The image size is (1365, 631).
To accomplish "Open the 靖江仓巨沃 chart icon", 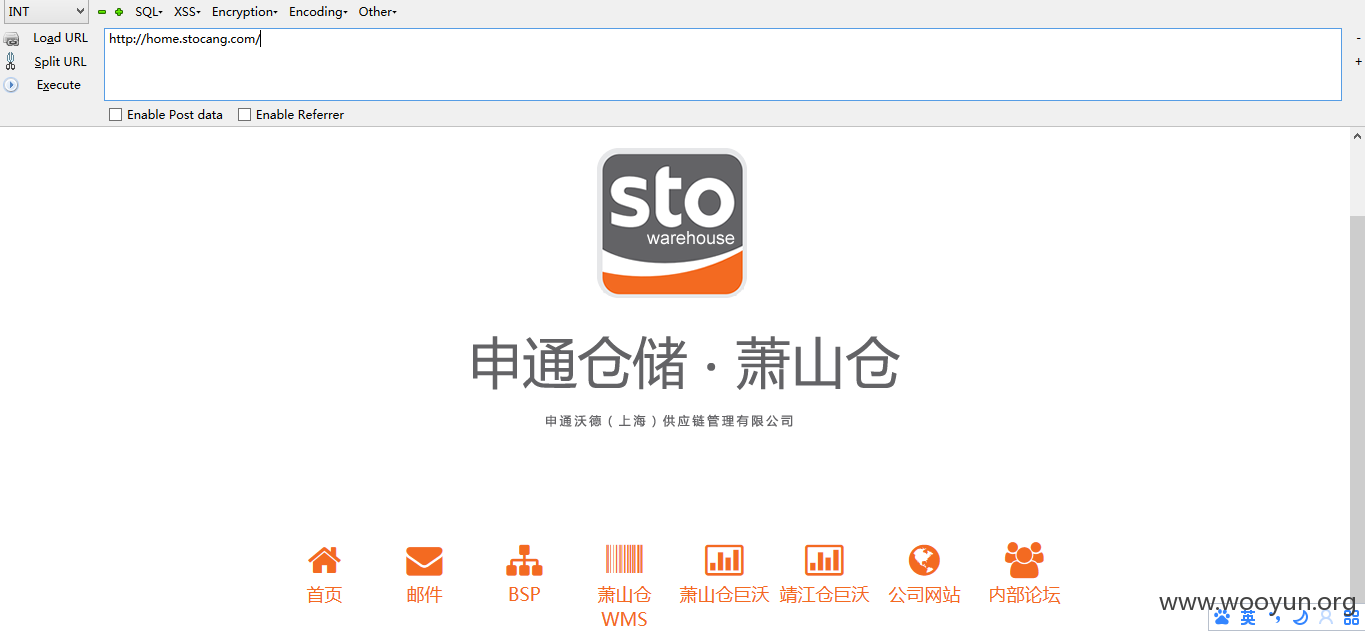I will coord(824,560).
